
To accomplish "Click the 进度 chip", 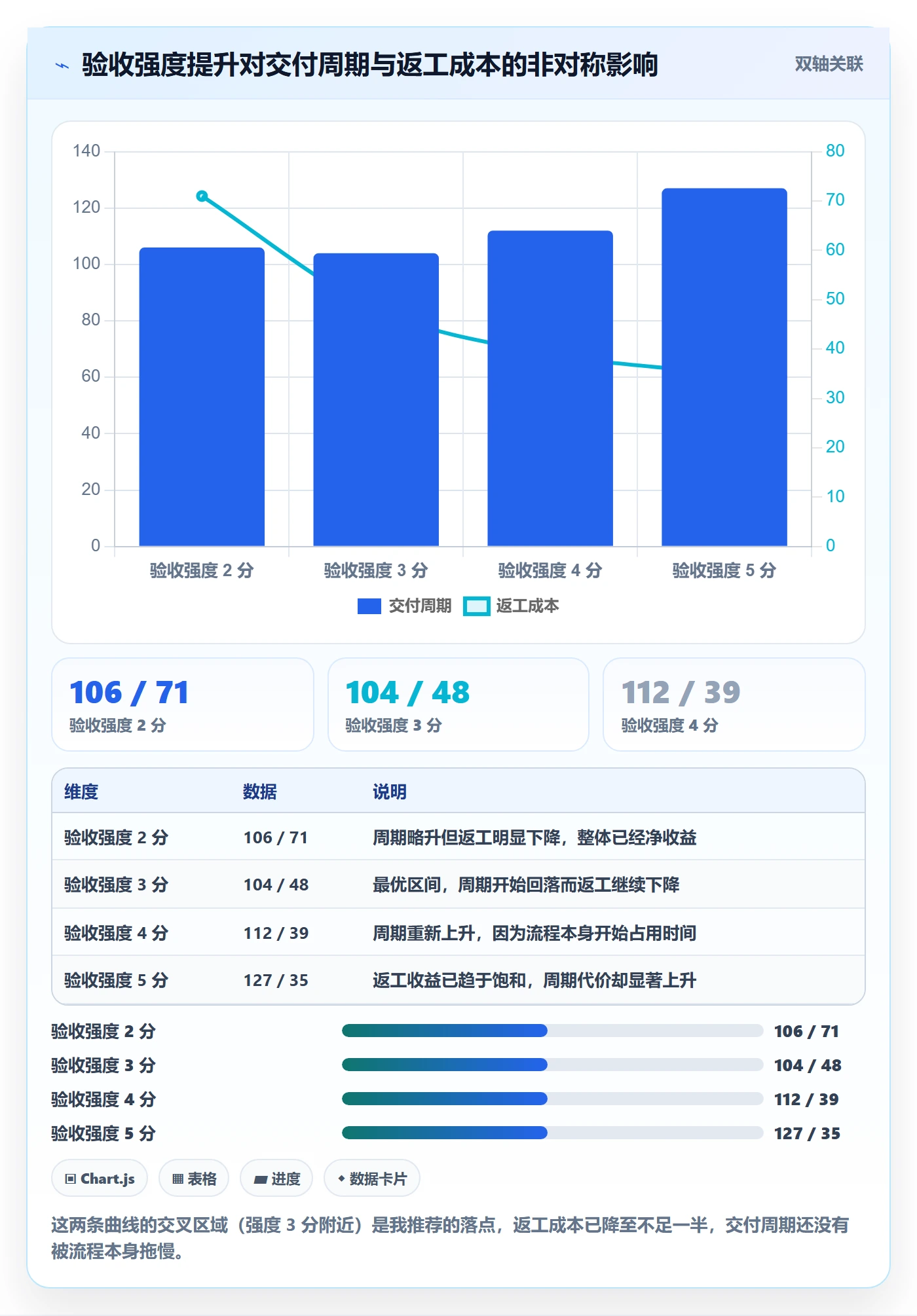I will point(276,1179).
